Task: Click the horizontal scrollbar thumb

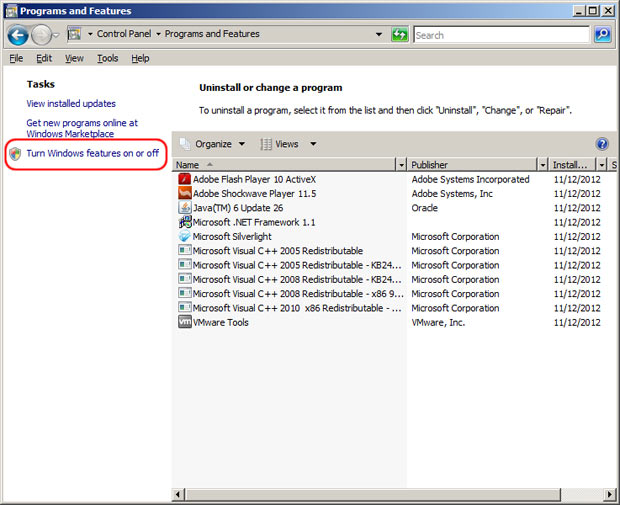Action: (372, 494)
